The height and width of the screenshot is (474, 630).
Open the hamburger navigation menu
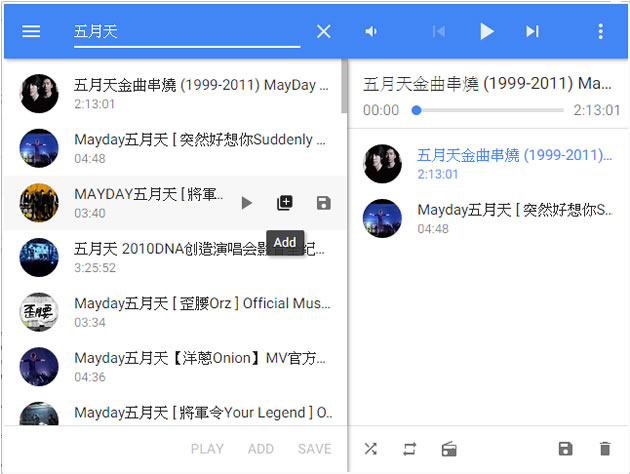[x=31, y=31]
